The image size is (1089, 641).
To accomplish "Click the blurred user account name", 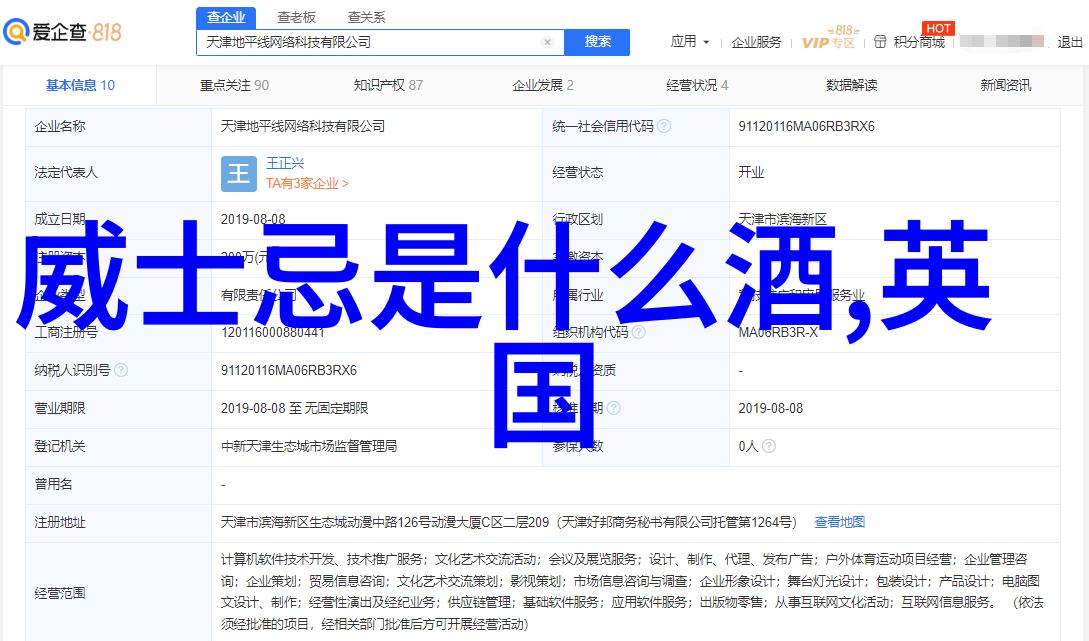I will tap(1001, 42).
